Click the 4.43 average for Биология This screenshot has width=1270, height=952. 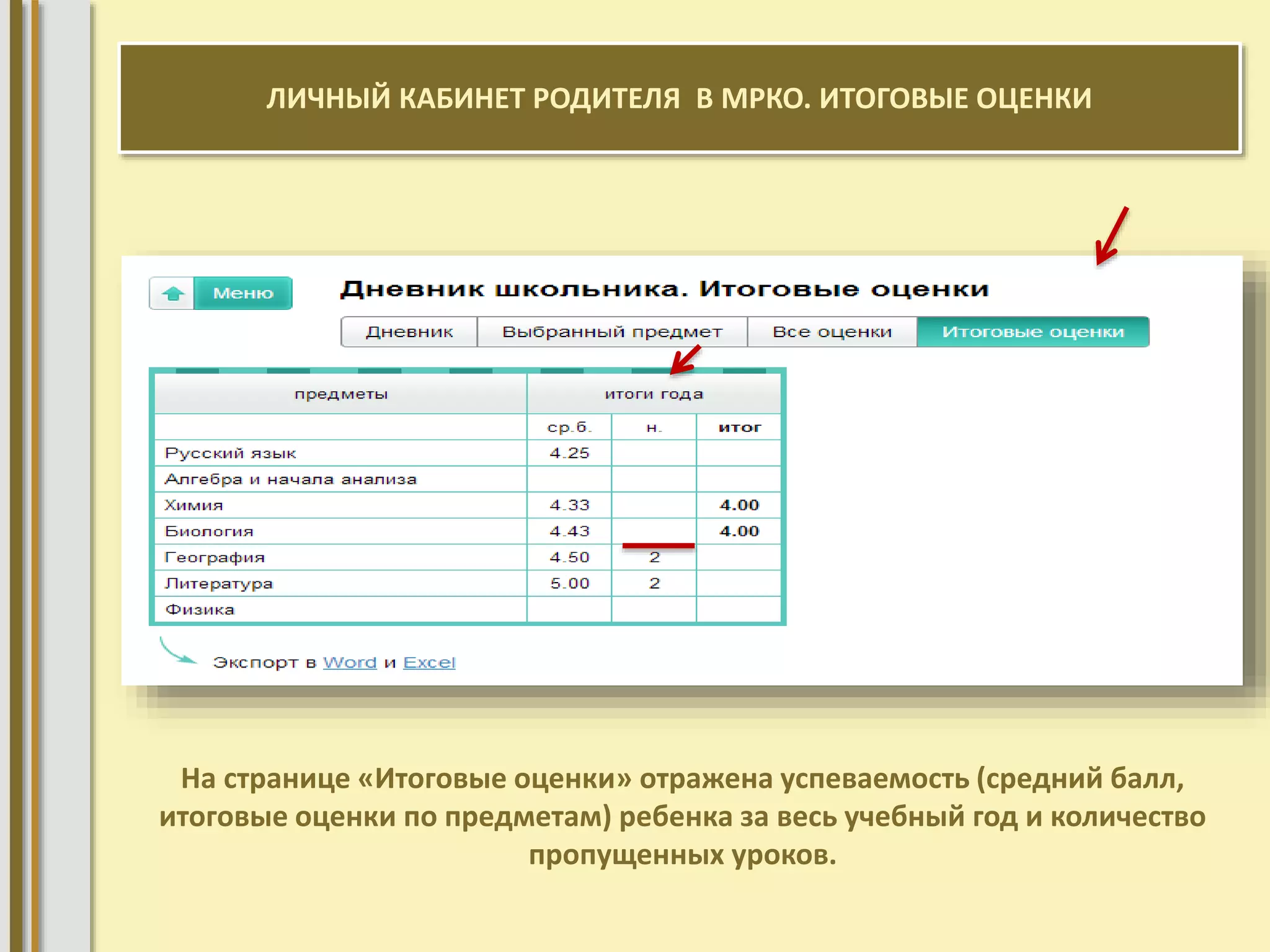pyautogui.click(x=569, y=531)
